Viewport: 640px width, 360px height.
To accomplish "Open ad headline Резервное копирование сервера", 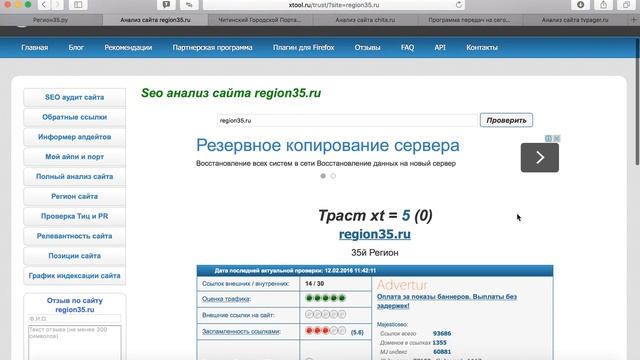I will coord(328,145).
